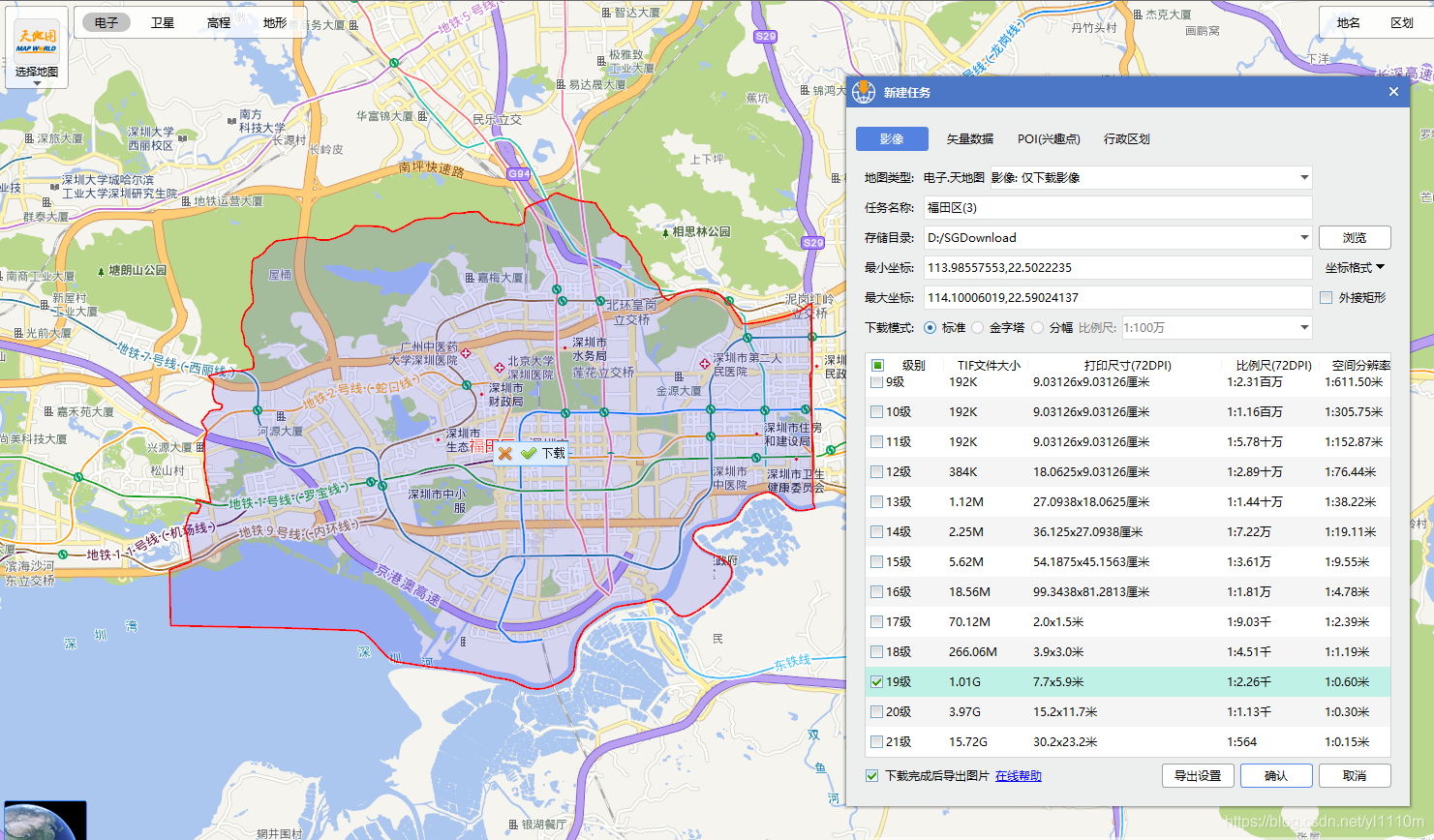Switch map to 卫星 view
Screen dimensions: 1434x840
[x=163, y=22]
